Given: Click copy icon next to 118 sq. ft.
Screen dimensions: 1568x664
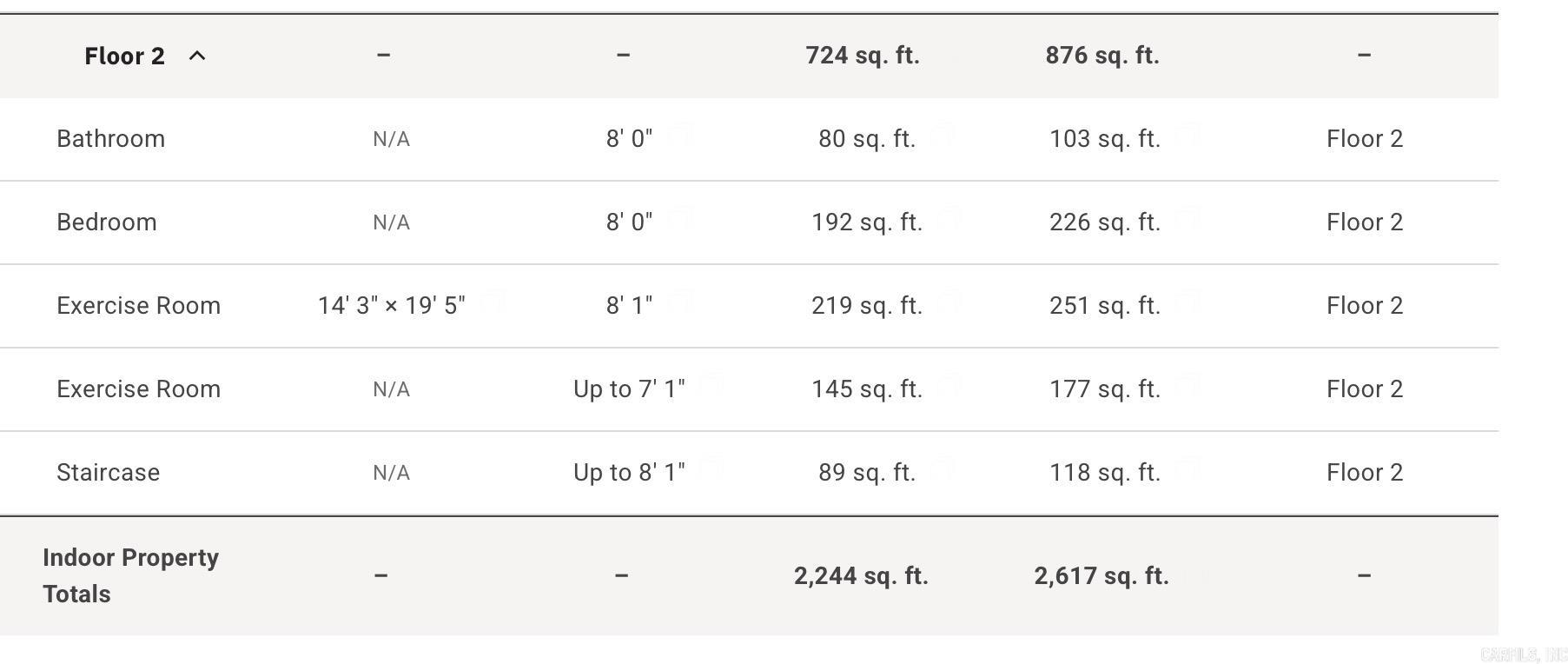Looking at the screenshot, I should click(1189, 469).
